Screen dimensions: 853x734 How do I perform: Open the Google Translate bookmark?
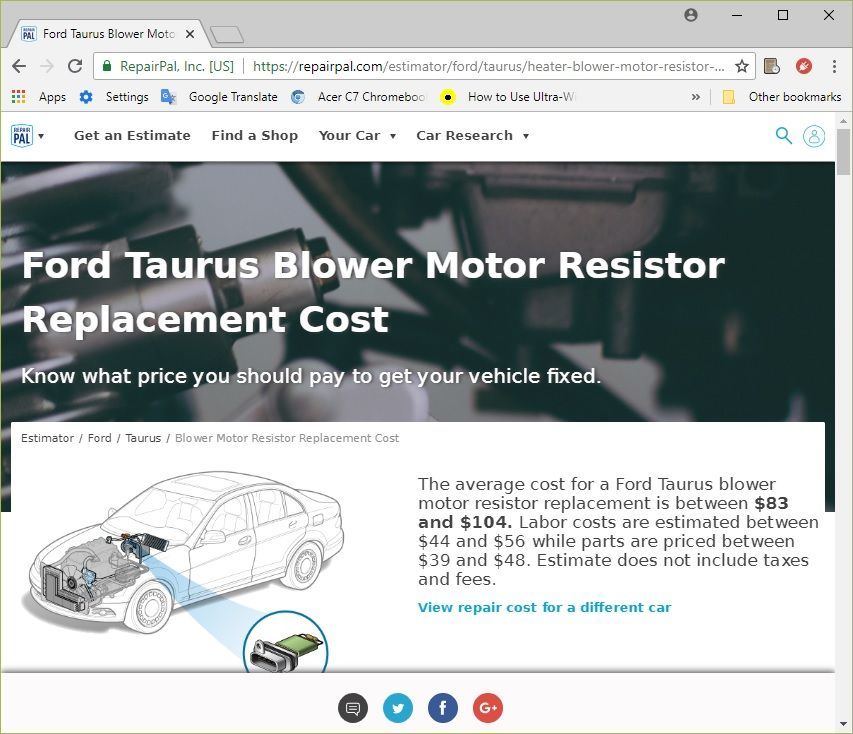[219, 97]
